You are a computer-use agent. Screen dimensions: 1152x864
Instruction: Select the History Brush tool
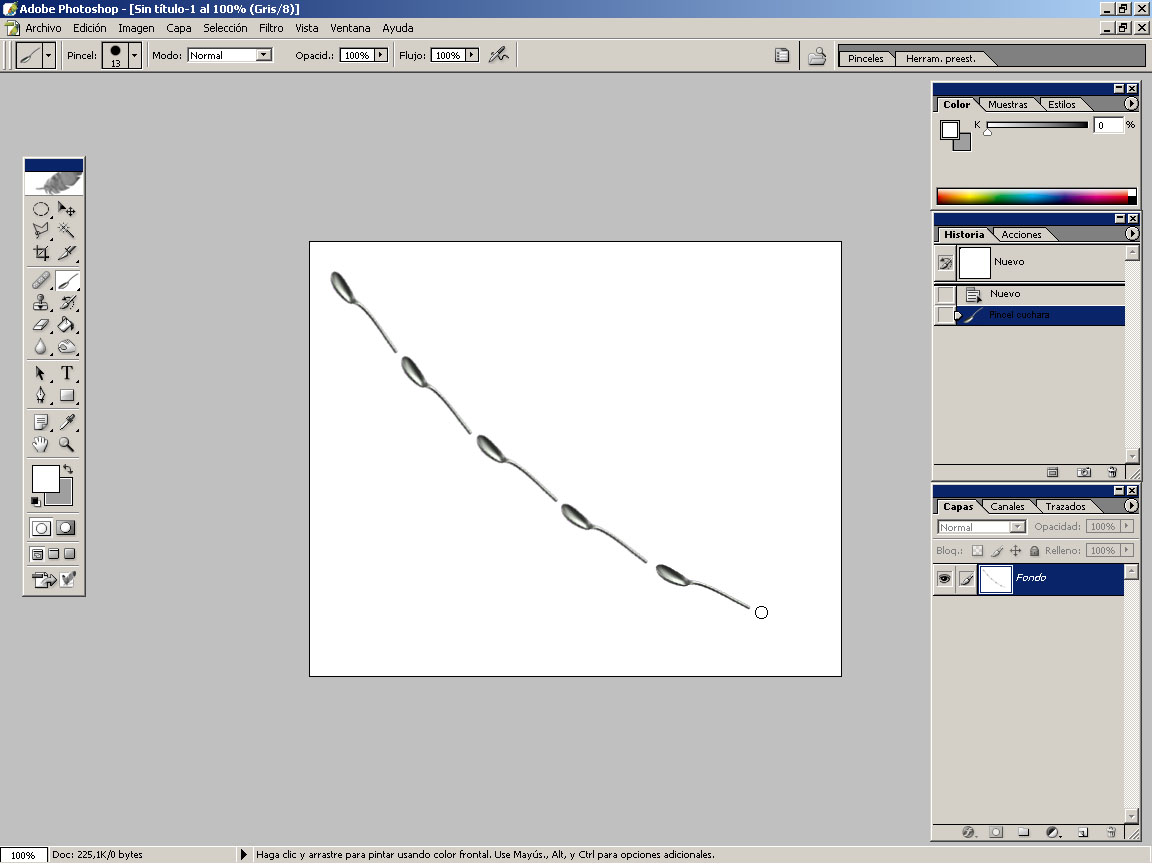pos(67,303)
